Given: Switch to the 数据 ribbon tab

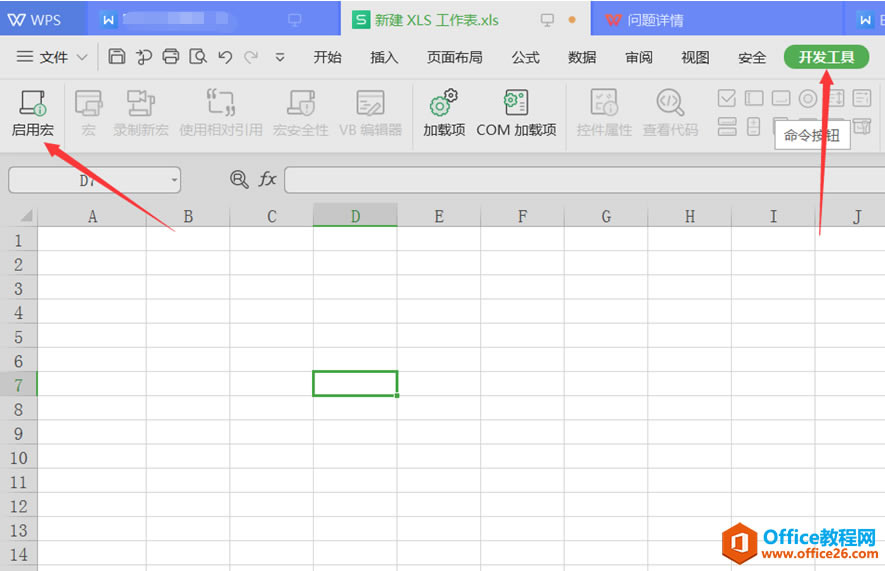Looking at the screenshot, I should tap(582, 57).
